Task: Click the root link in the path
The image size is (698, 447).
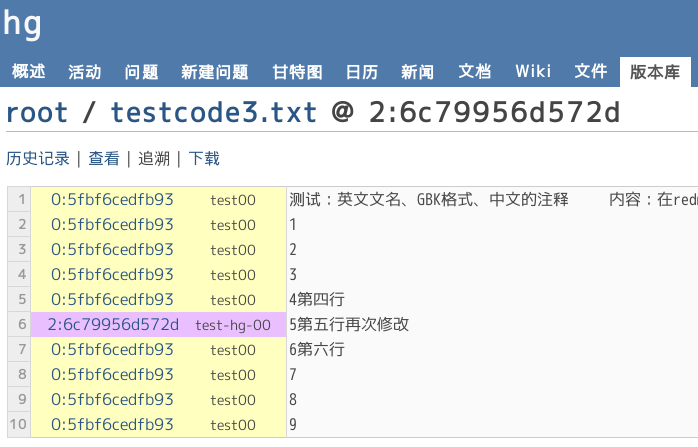Action: [x=36, y=112]
